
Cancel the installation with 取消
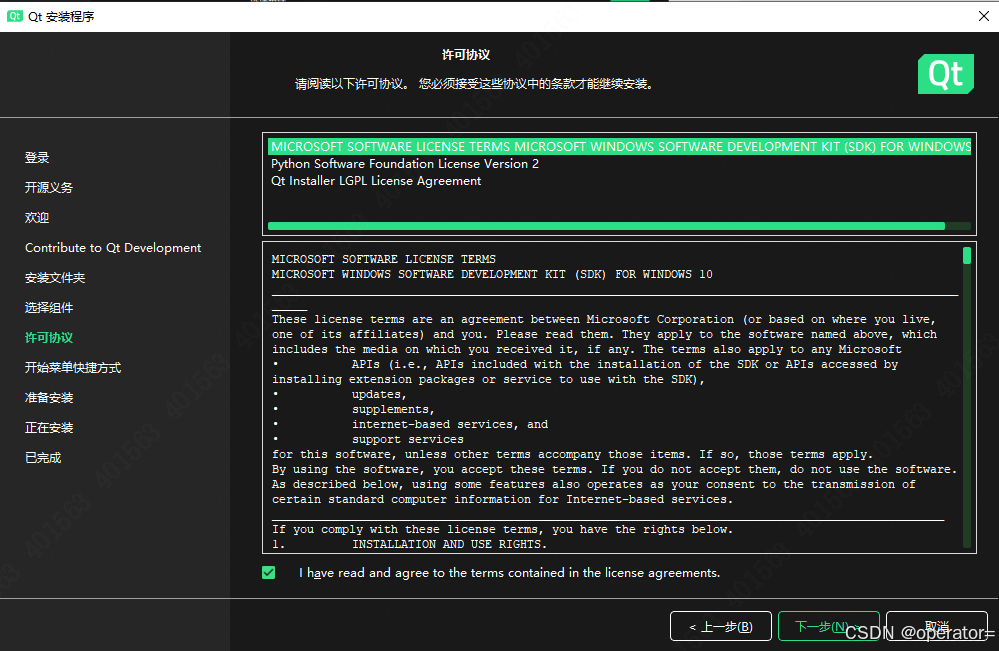(x=937, y=626)
